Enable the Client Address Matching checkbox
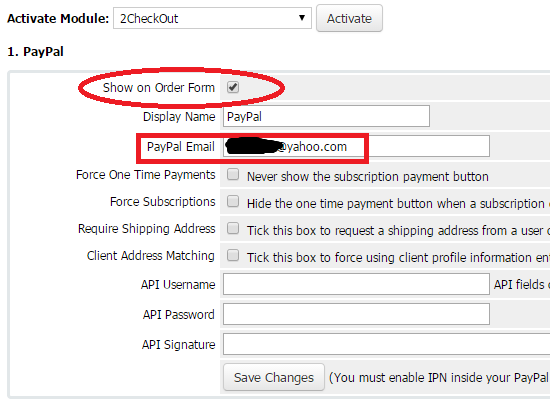This screenshot has height=417, width=550. (233, 255)
